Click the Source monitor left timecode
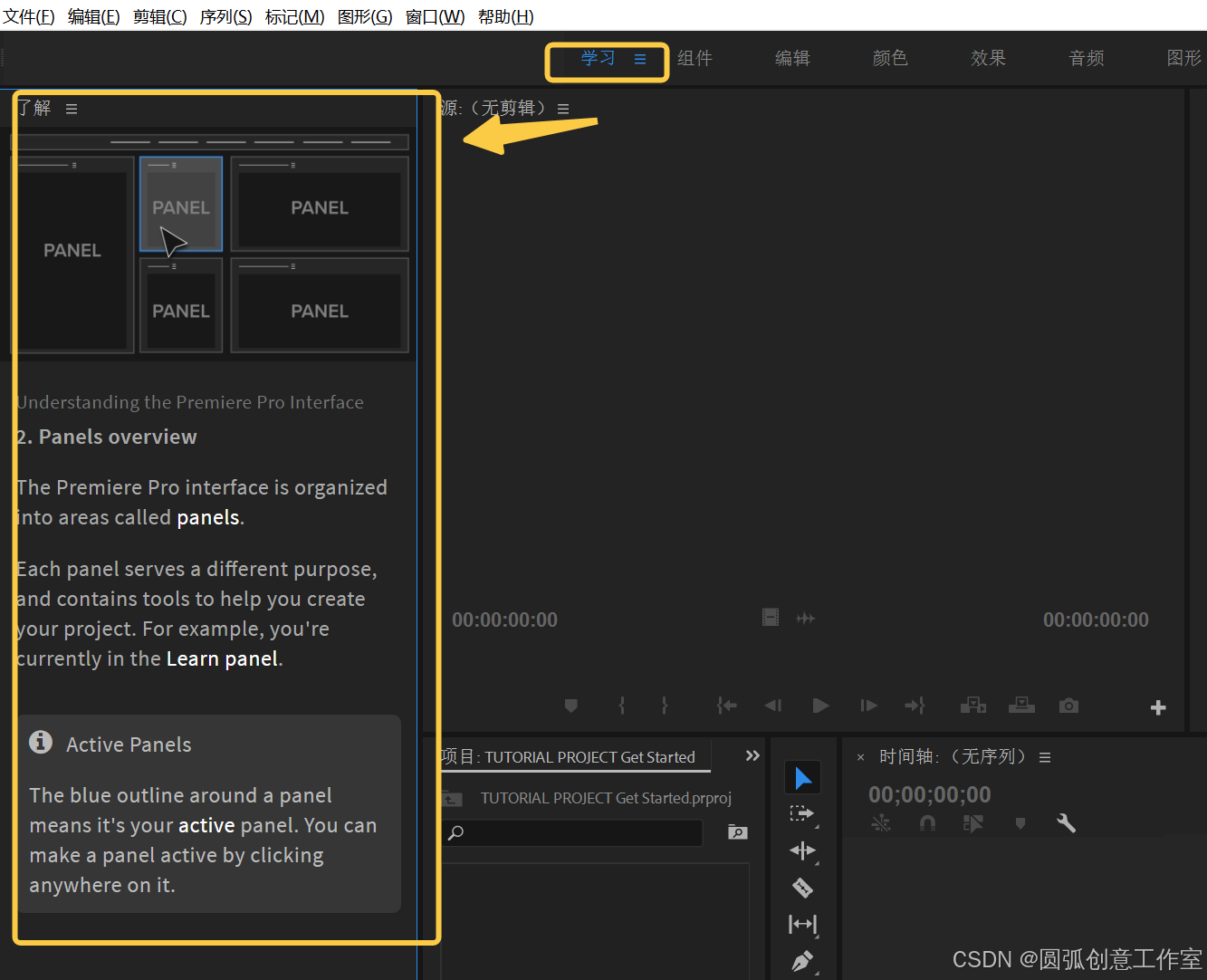Image resolution: width=1207 pixels, height=980 pixels. tap(505, 620)
